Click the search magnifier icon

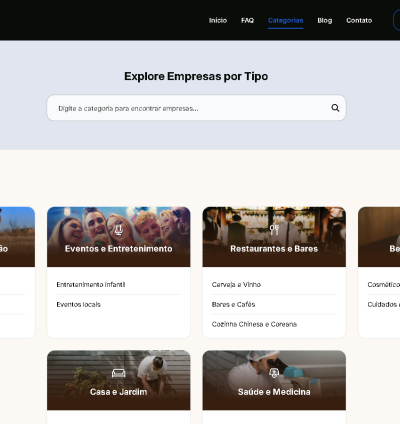(x=335, y=108)
